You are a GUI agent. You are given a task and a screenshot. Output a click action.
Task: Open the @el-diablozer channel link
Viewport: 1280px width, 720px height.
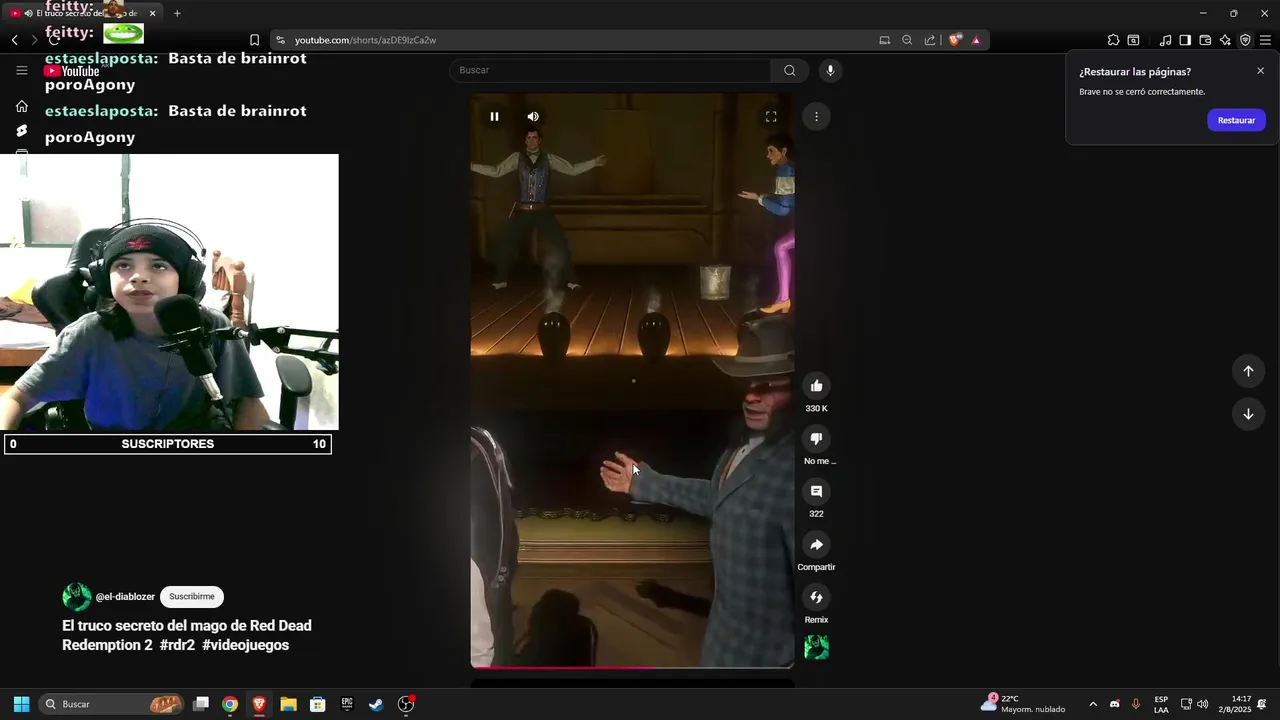(125, 597)
